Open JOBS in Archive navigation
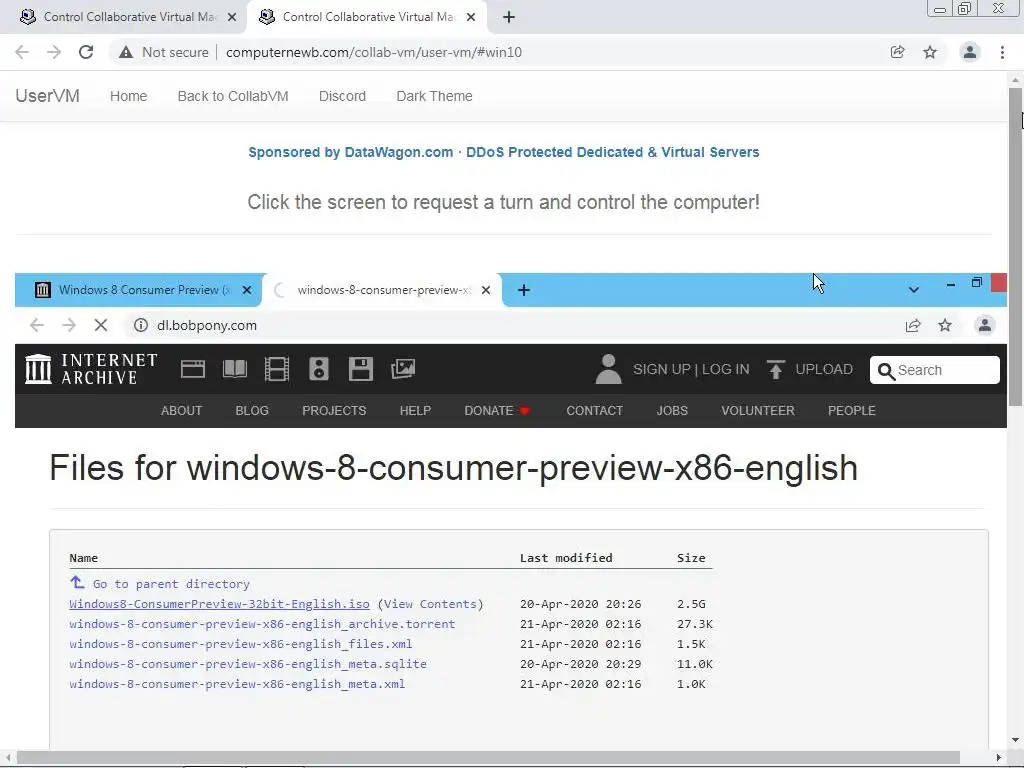Screen dimensions: 1024x768 (x=672, y=411)
